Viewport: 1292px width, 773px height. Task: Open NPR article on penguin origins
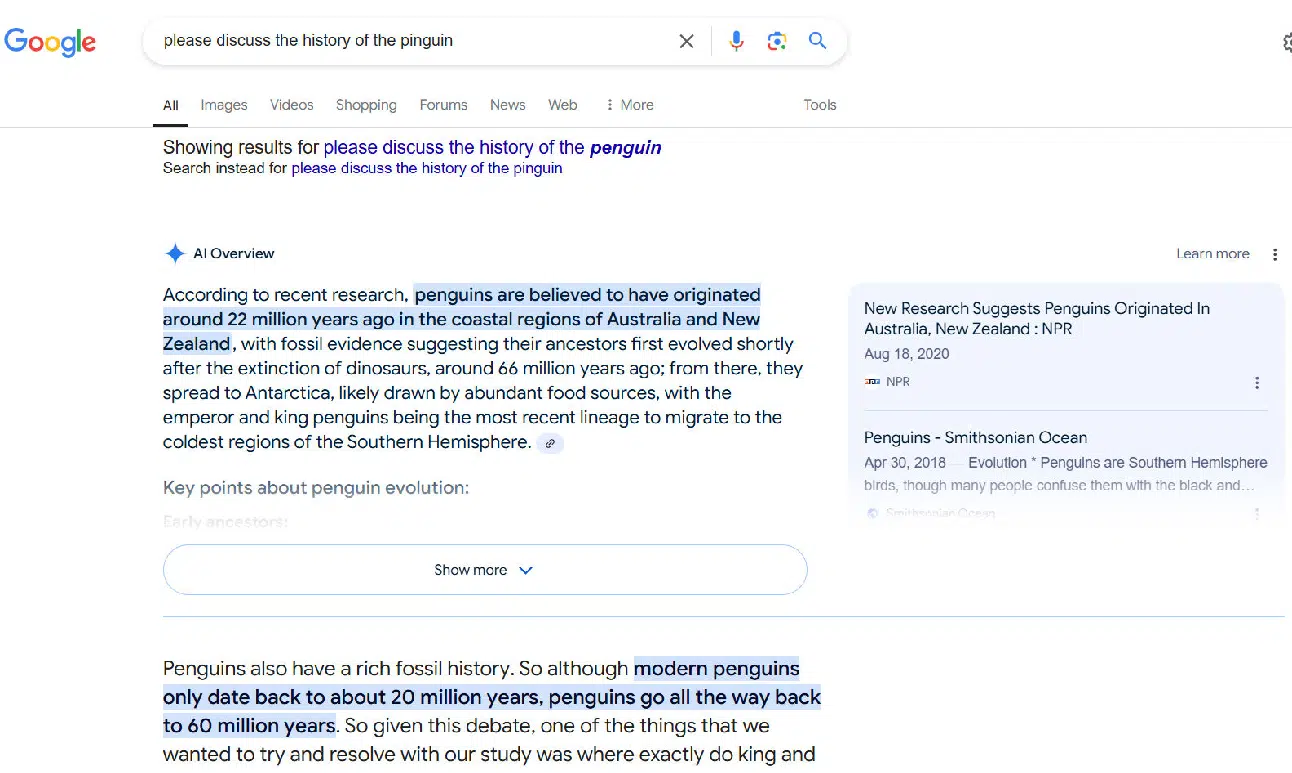[1037, 318]
